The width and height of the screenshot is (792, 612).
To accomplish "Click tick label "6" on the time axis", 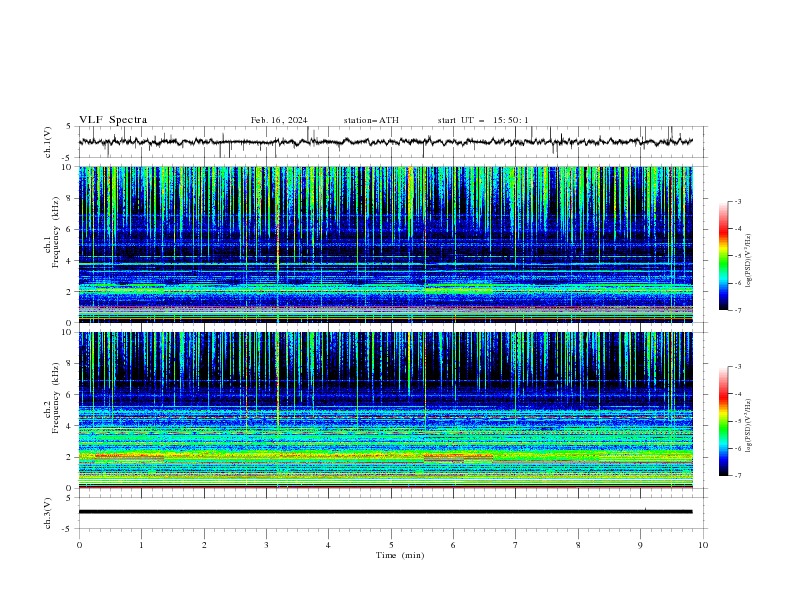I will (453, 545).
